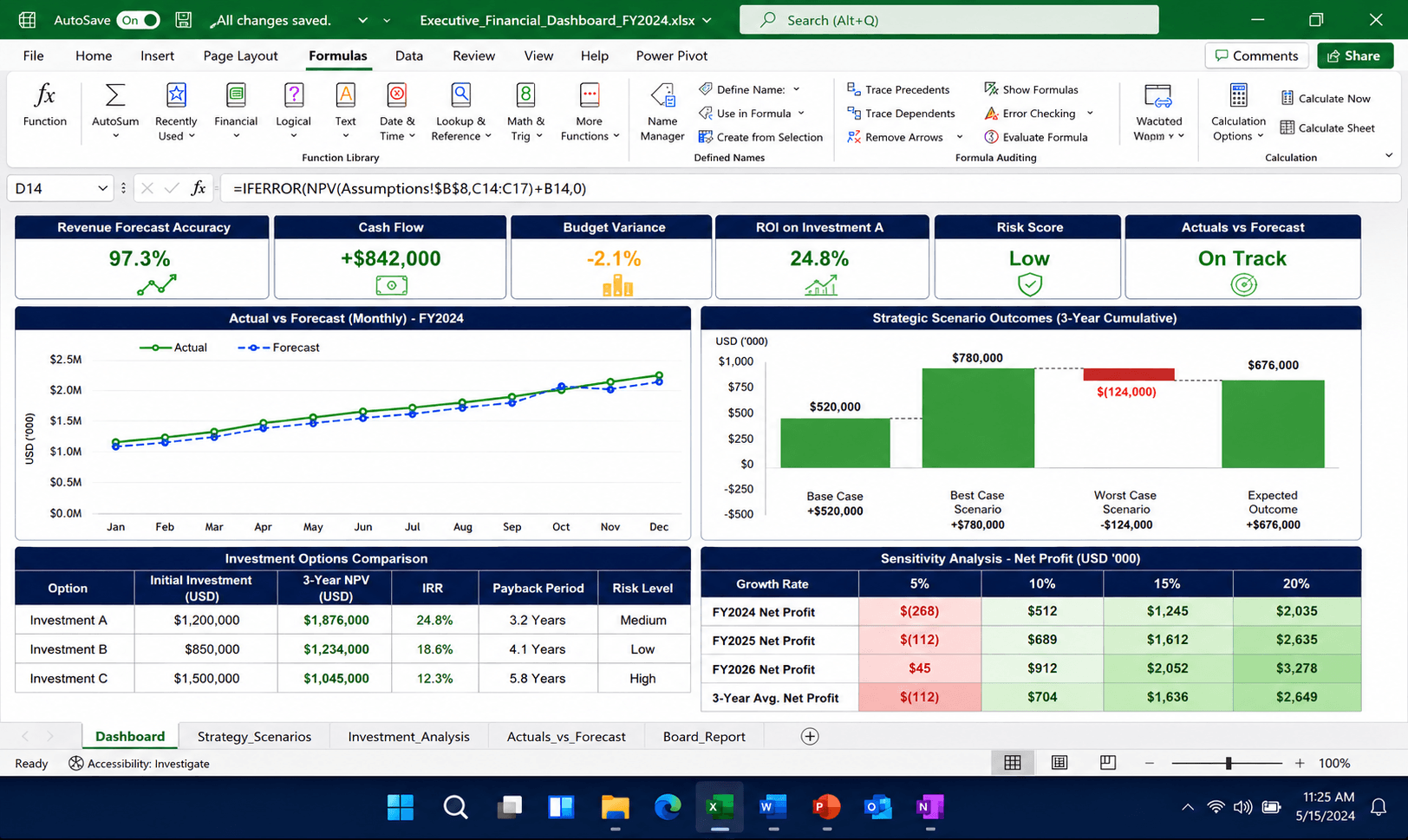
Task: Click Accessibility: Investigate in status bar
Action: [139, 764]
